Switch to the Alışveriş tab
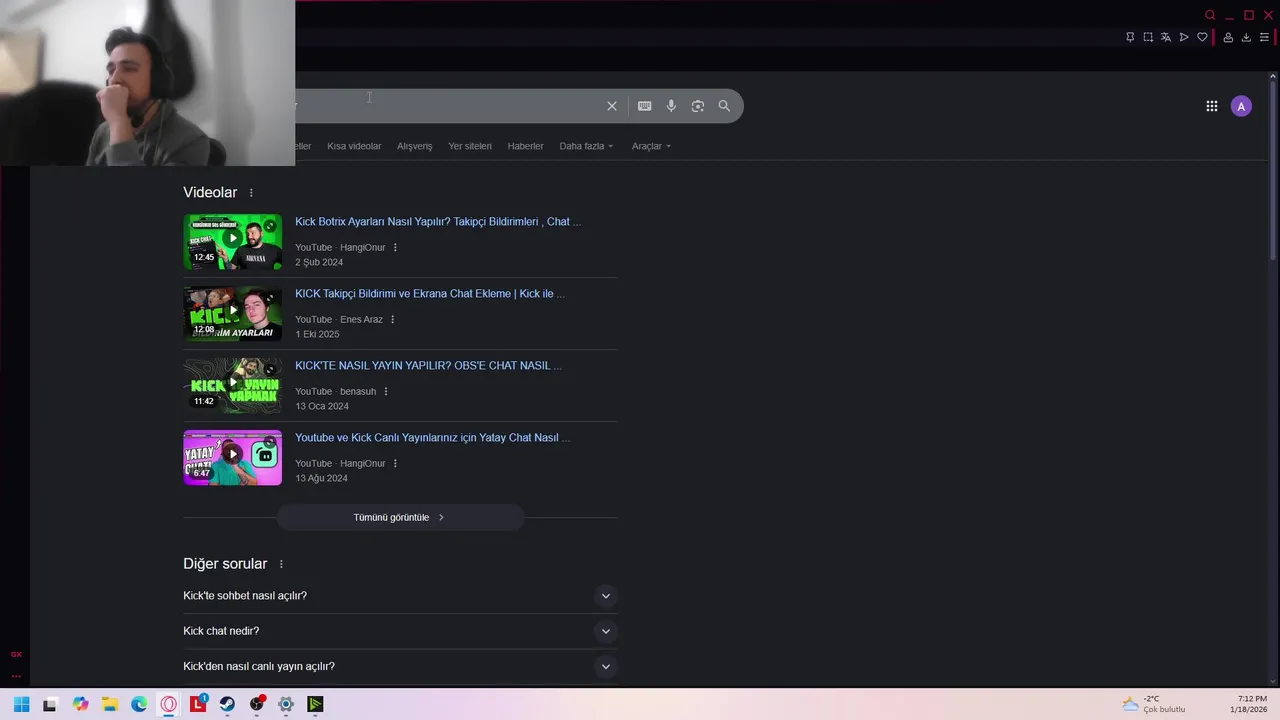1280x720 pixels. click(x=414, y=146)
